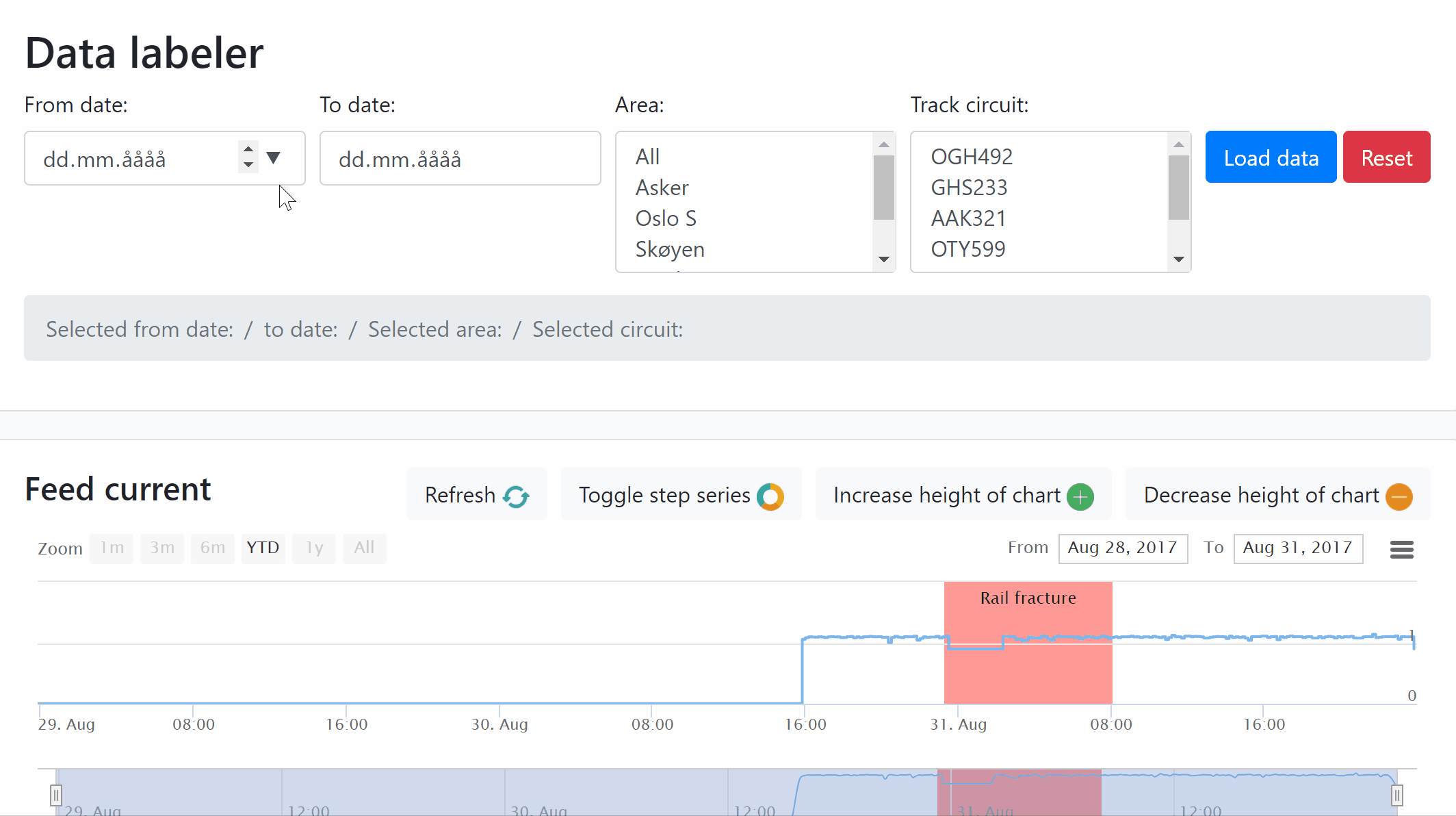1456x816 pixels.
Task: Select Oslo S from the Area list
Action: 665,218
